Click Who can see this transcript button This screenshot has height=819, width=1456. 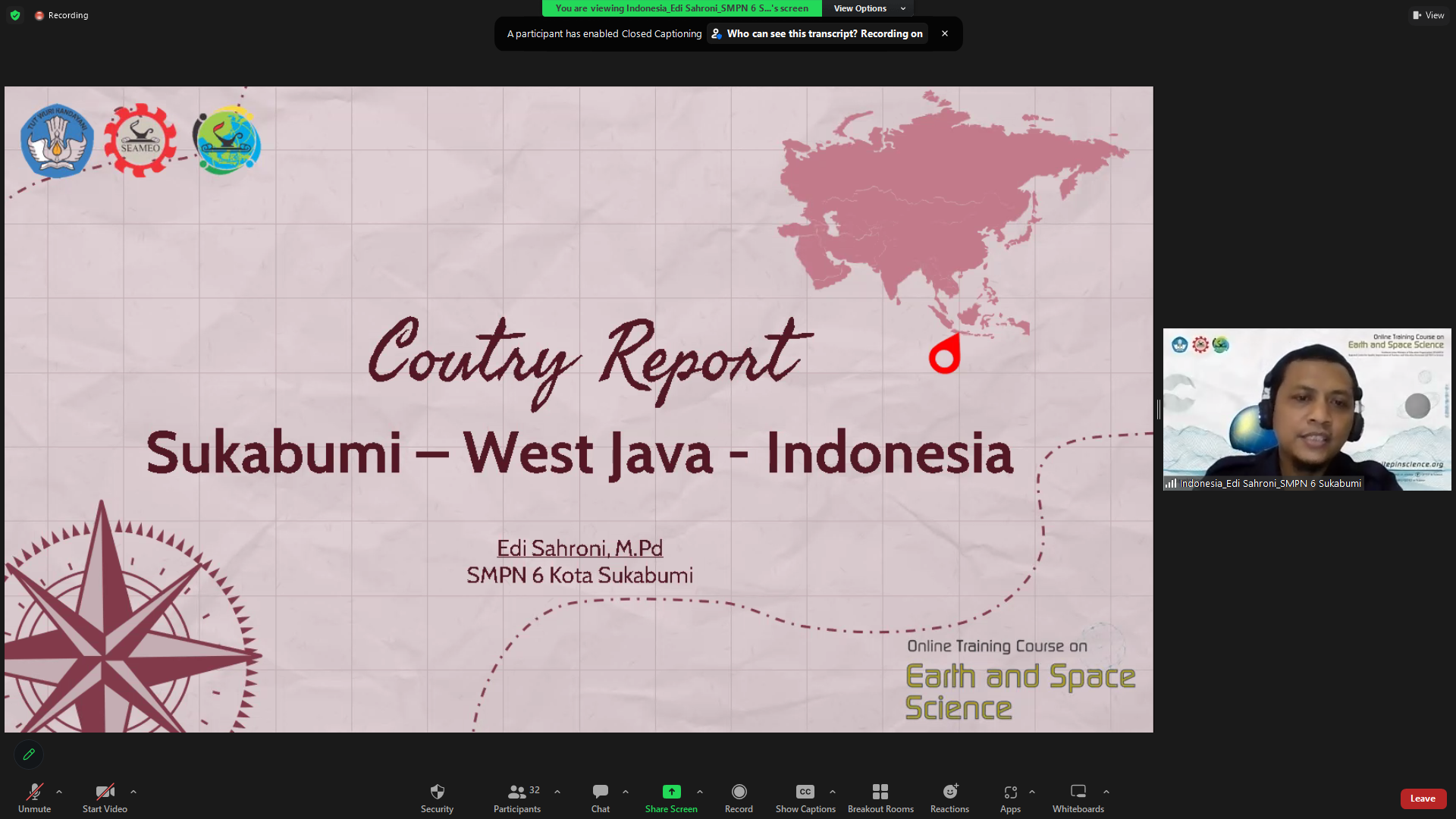[x=817, y=33]
